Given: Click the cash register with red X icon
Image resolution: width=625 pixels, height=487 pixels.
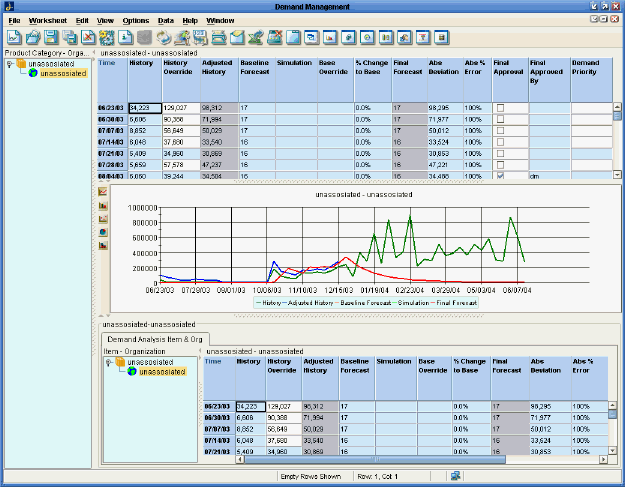Looking at the screenshot, I should (275, 37).
